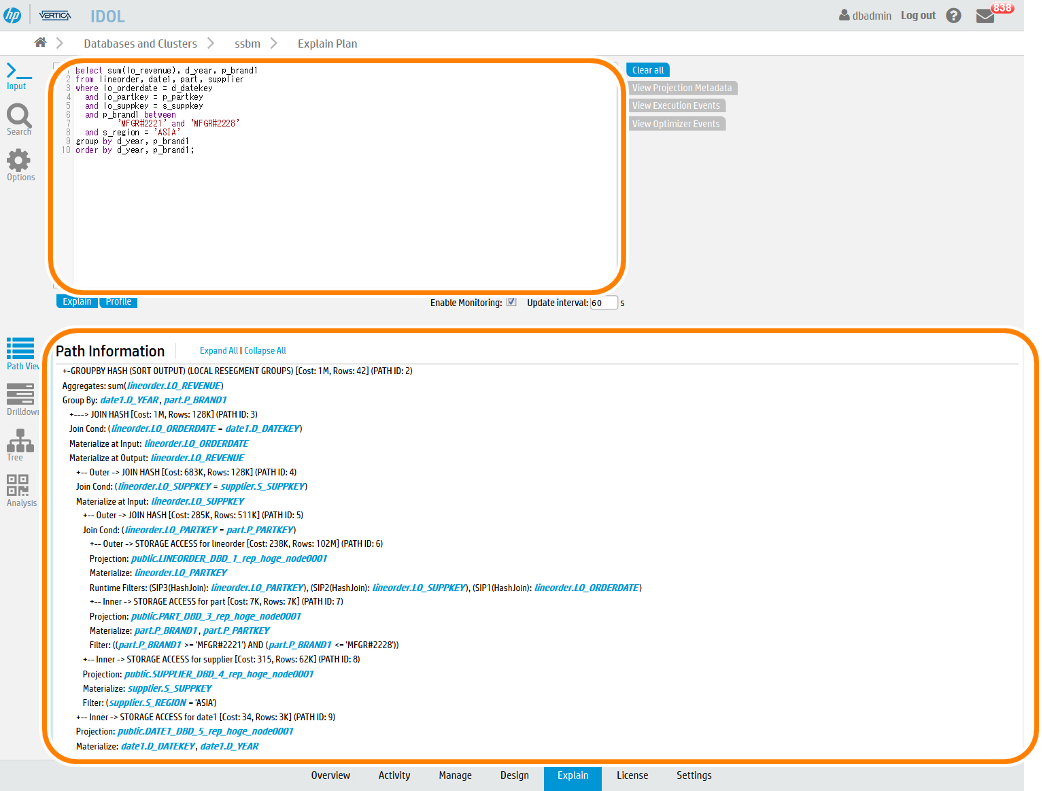Image resolution: width=1042 pixels, height=791 pixels.
Task: Click the Input console icon in sidebar
Action: point(18,71)
